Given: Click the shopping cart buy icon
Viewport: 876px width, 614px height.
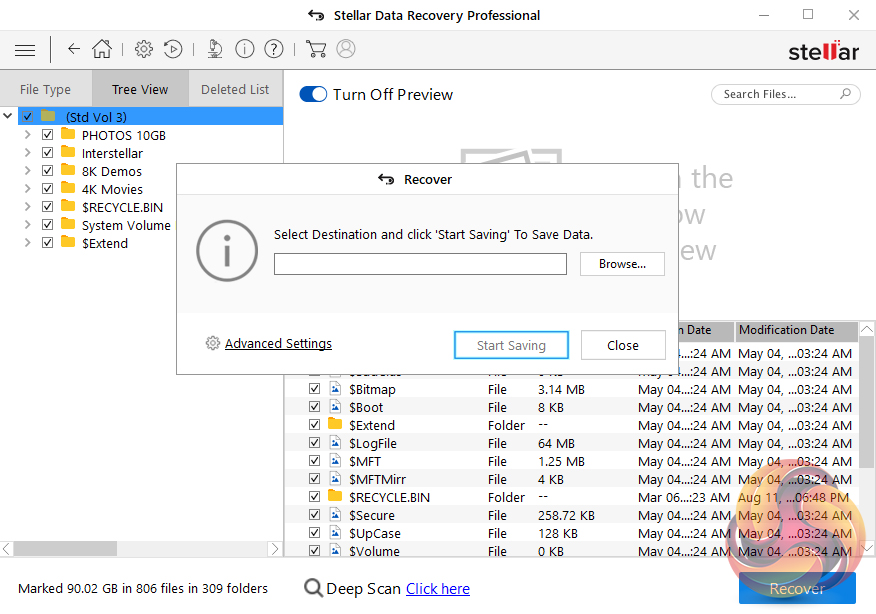Looking at the screenshot, I should click(316, 49).
